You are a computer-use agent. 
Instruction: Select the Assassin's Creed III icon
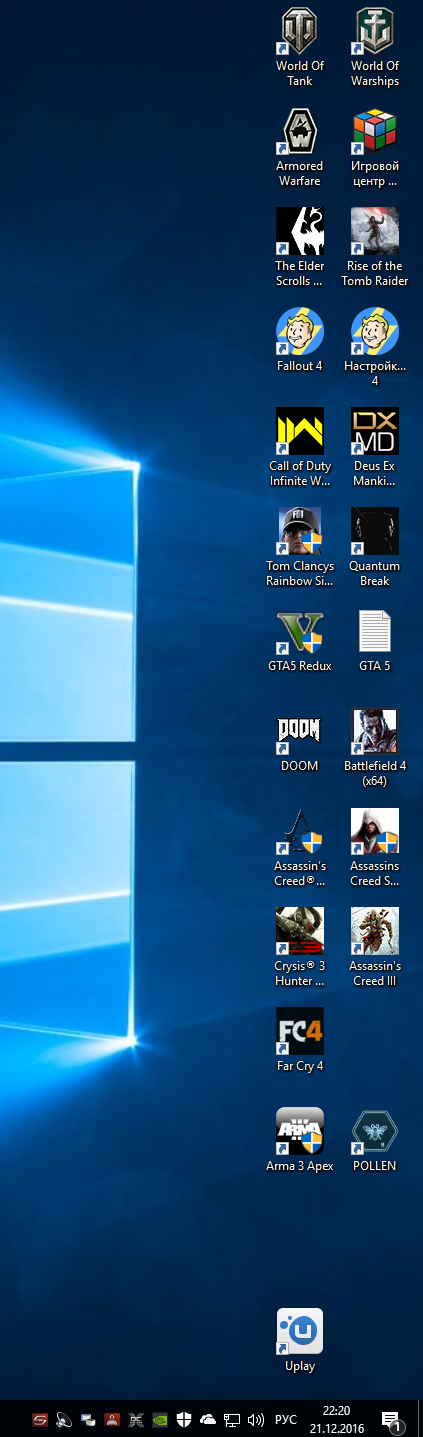375,931
